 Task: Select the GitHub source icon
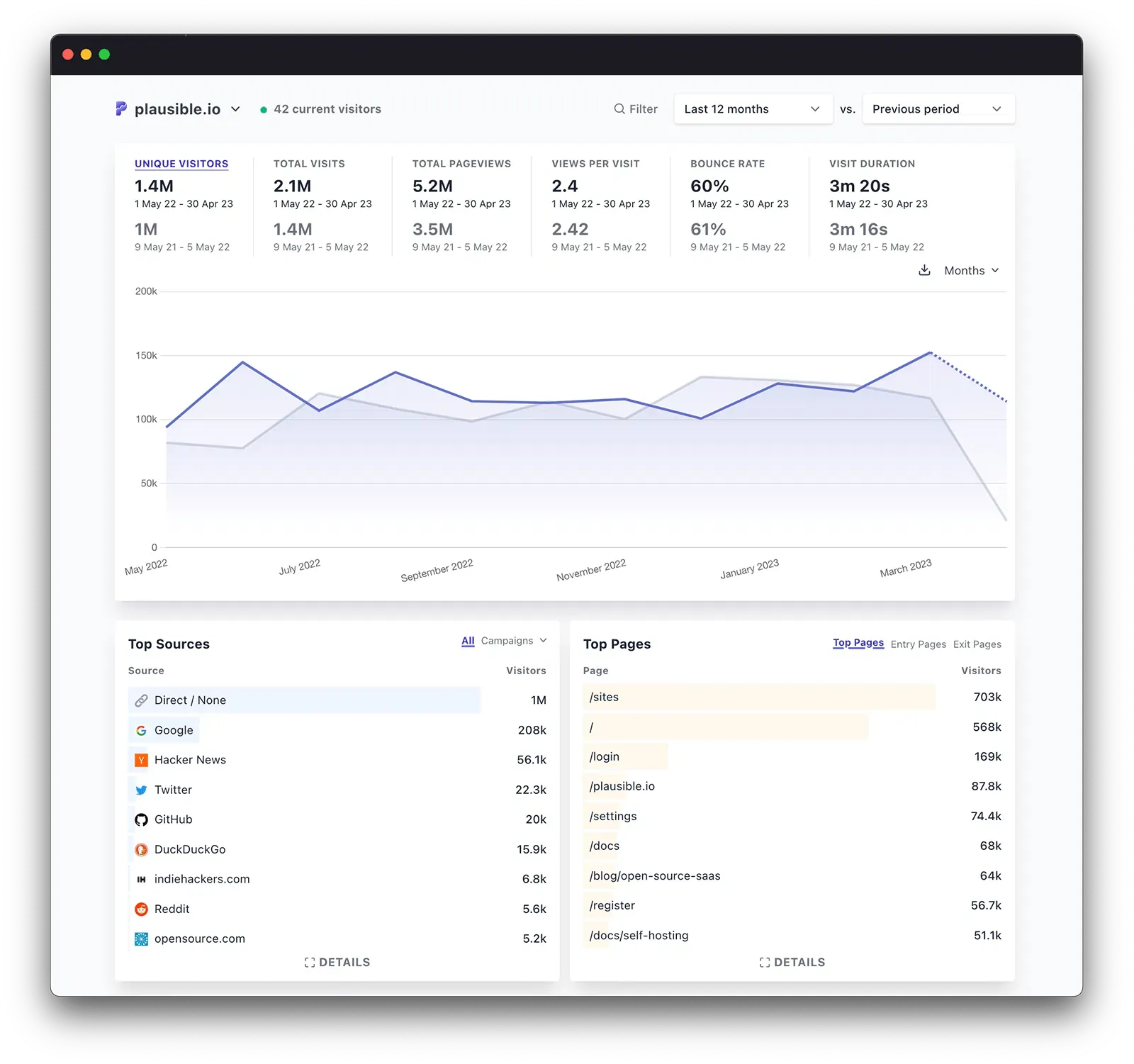point(142,819)
